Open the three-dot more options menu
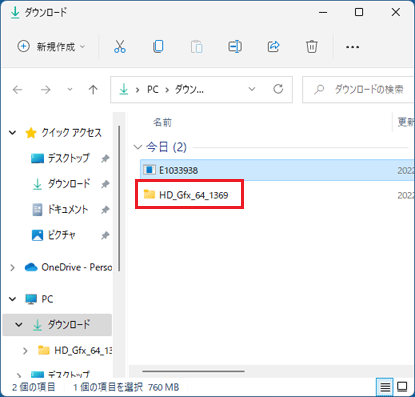The height and width of the screenshot is (397, 415). click(352, 47)
